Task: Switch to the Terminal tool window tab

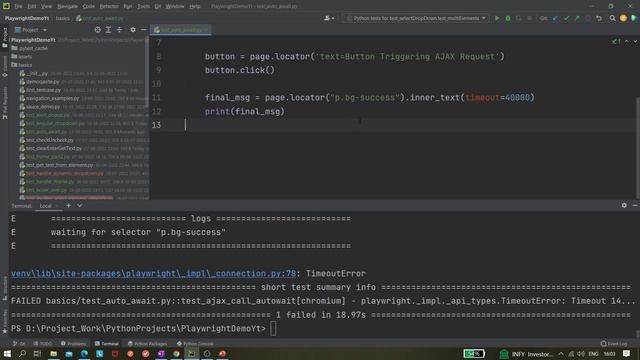Action: 107,344
